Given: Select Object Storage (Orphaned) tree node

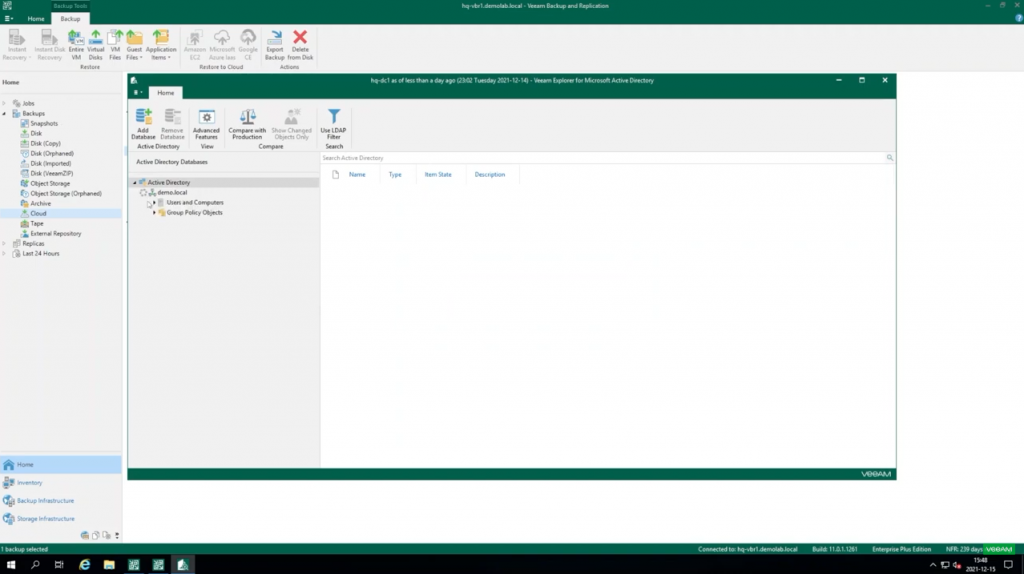Looking at the screenshot, I should 65,194.
